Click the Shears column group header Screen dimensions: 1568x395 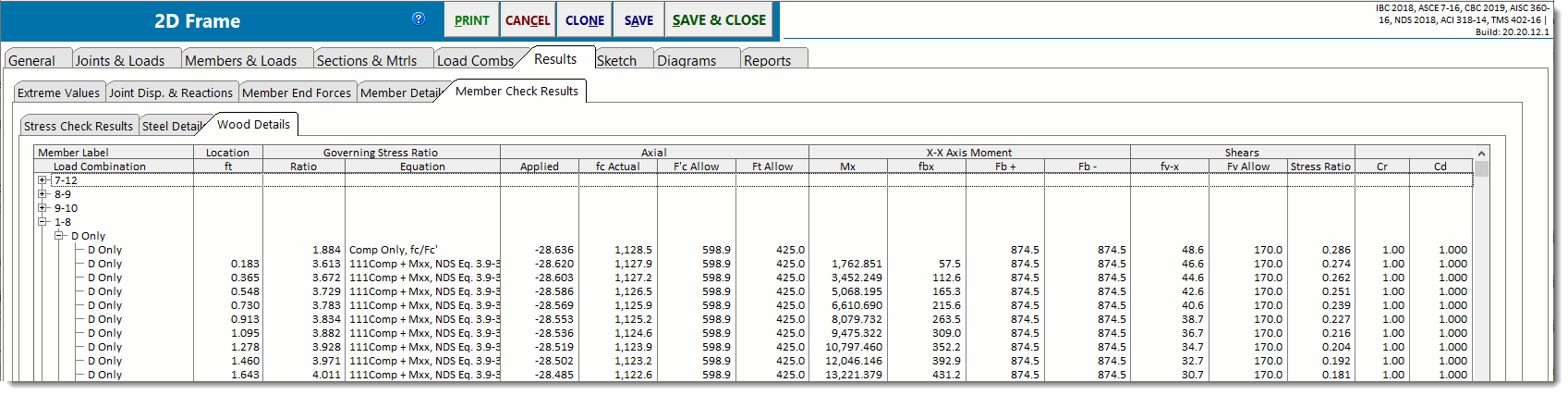point(1242,153)
